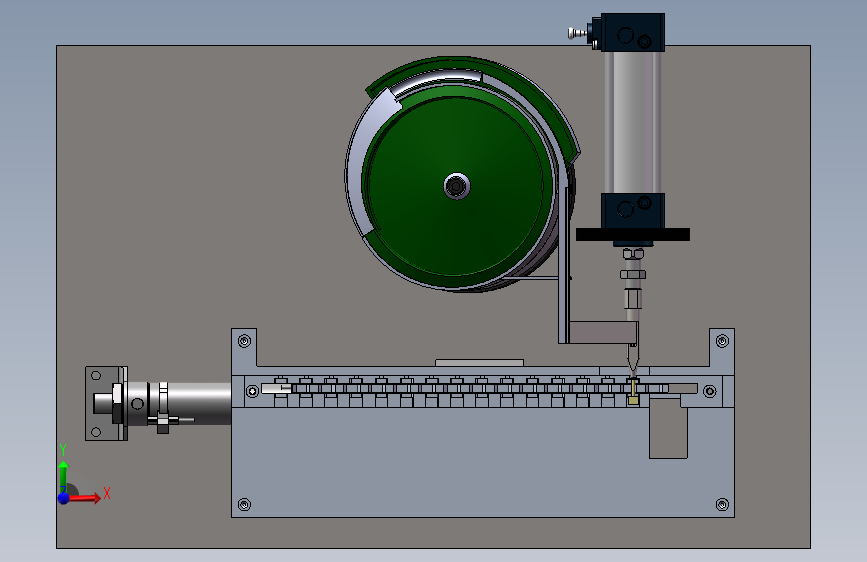This screenshot has height=562, width=867.
Task: Select the silver pneumatic cylinder barrel
Action: [x=633, y=122]
